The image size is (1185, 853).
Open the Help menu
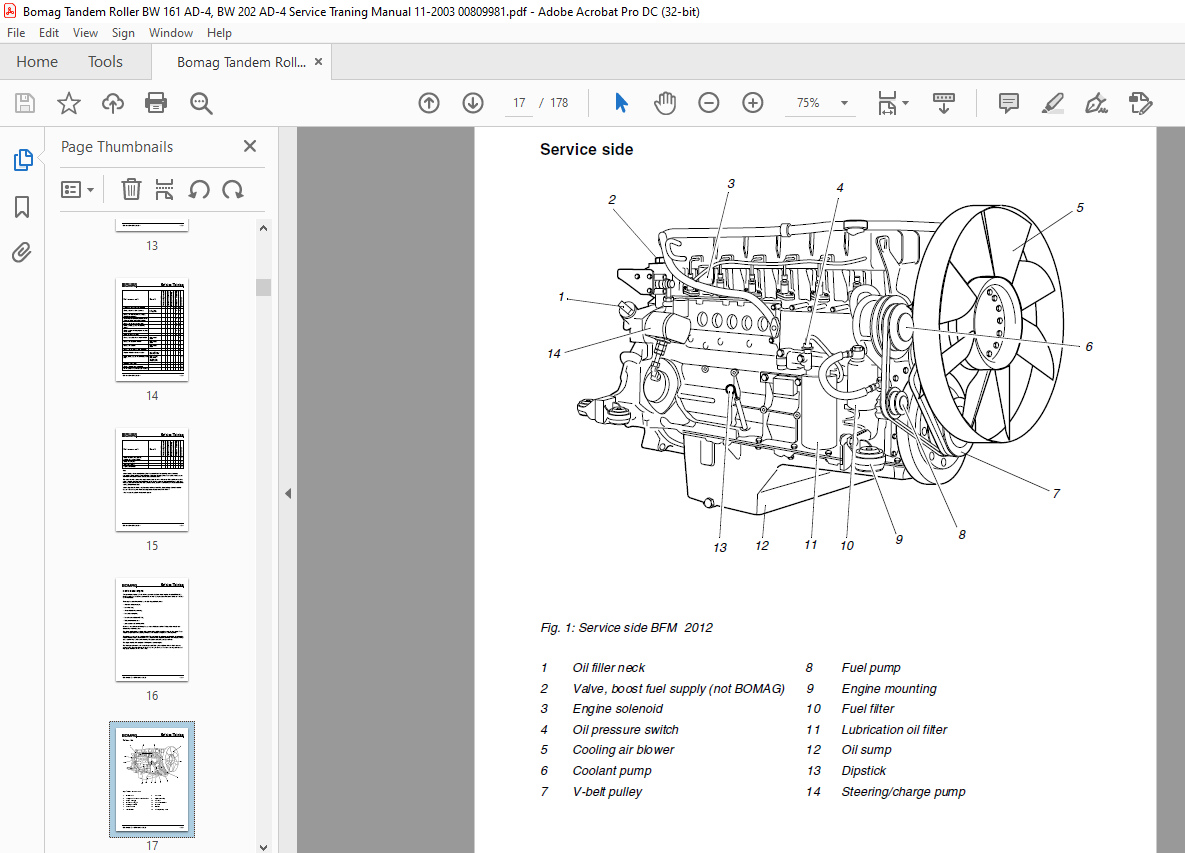[219, 32]
